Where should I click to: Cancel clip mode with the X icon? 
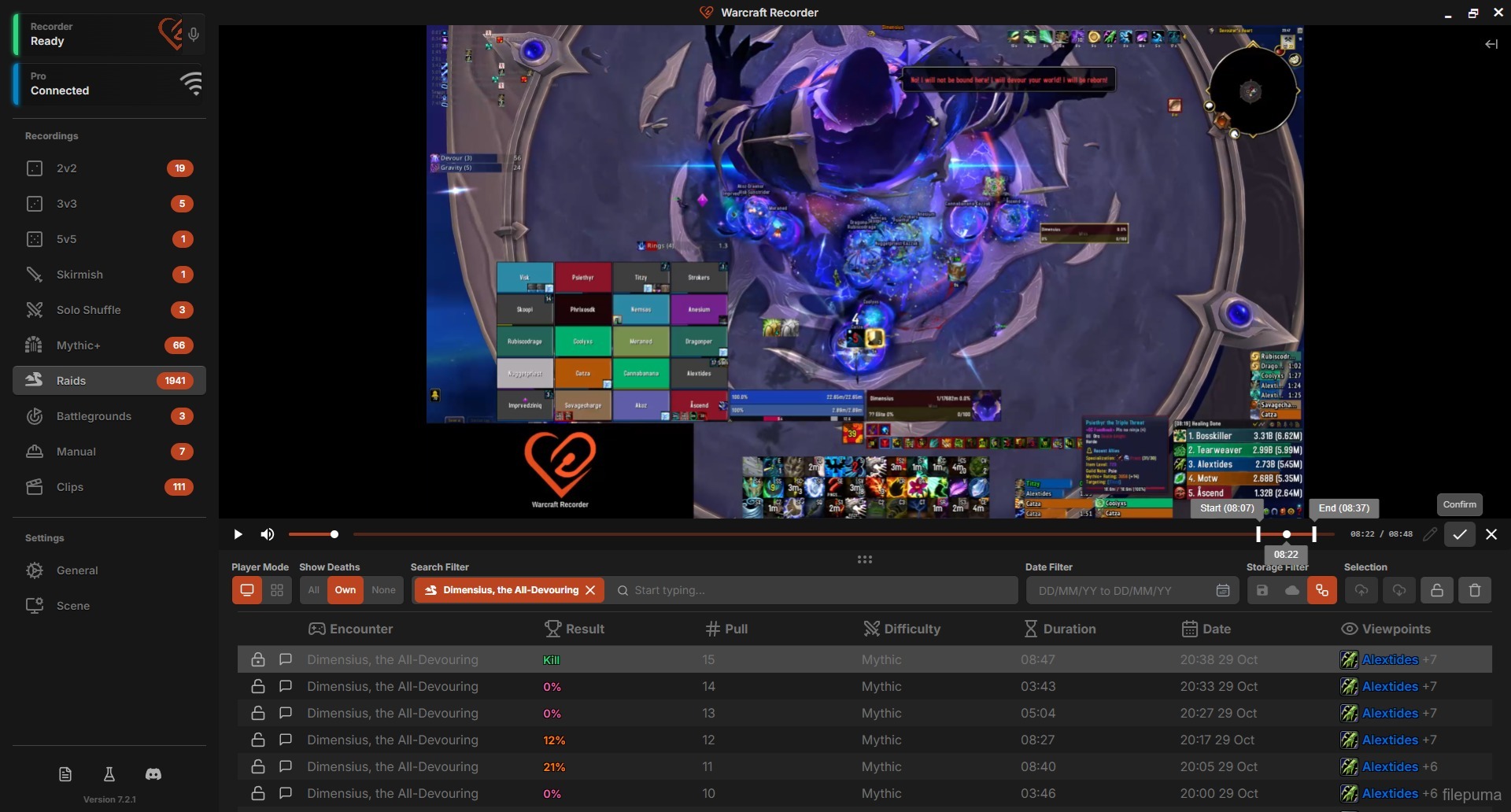(1491, 534)
